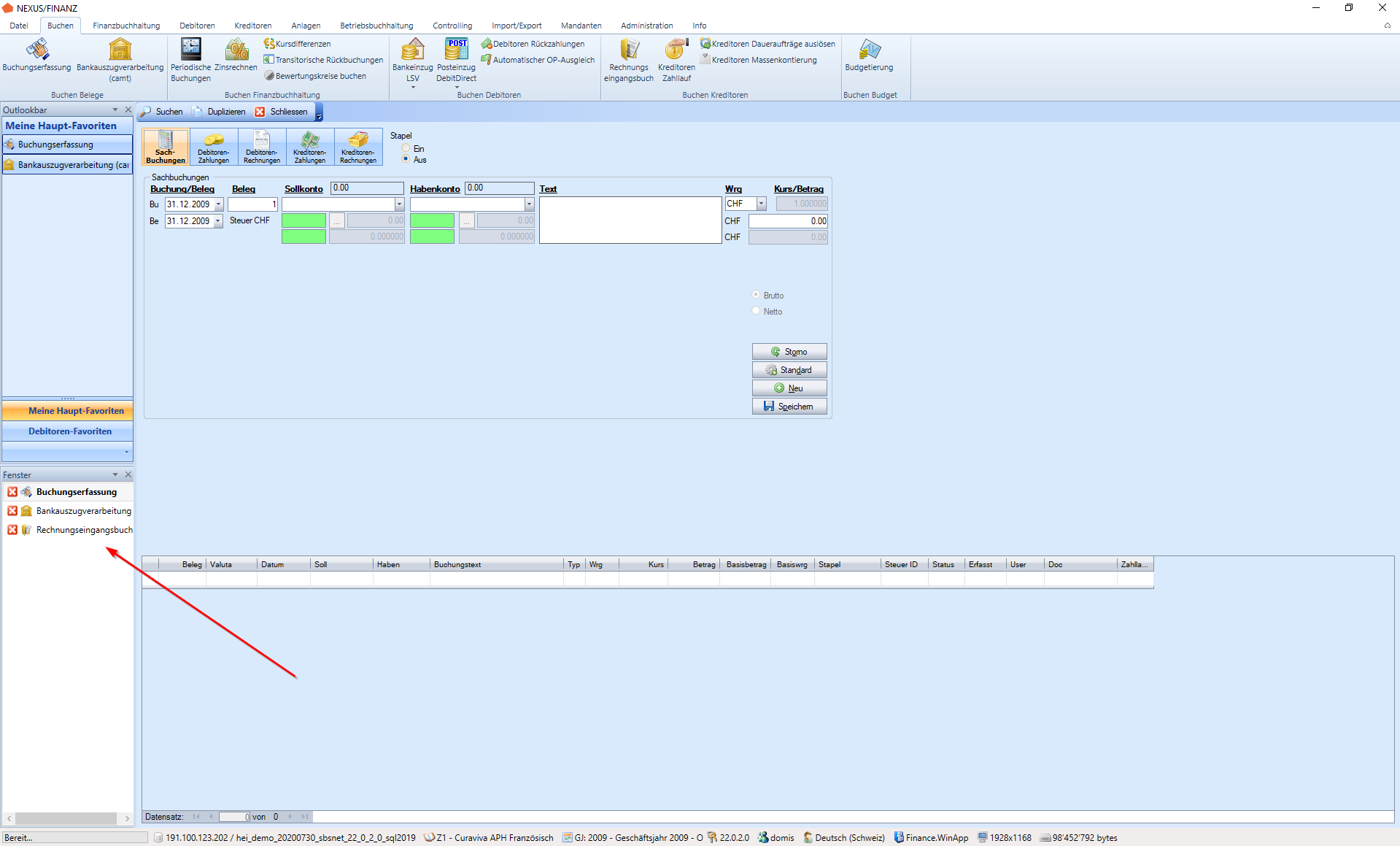Screen dimensions: 1400x846
Task: Turn Stapel mode to Ein
Action: click(406, 148)
